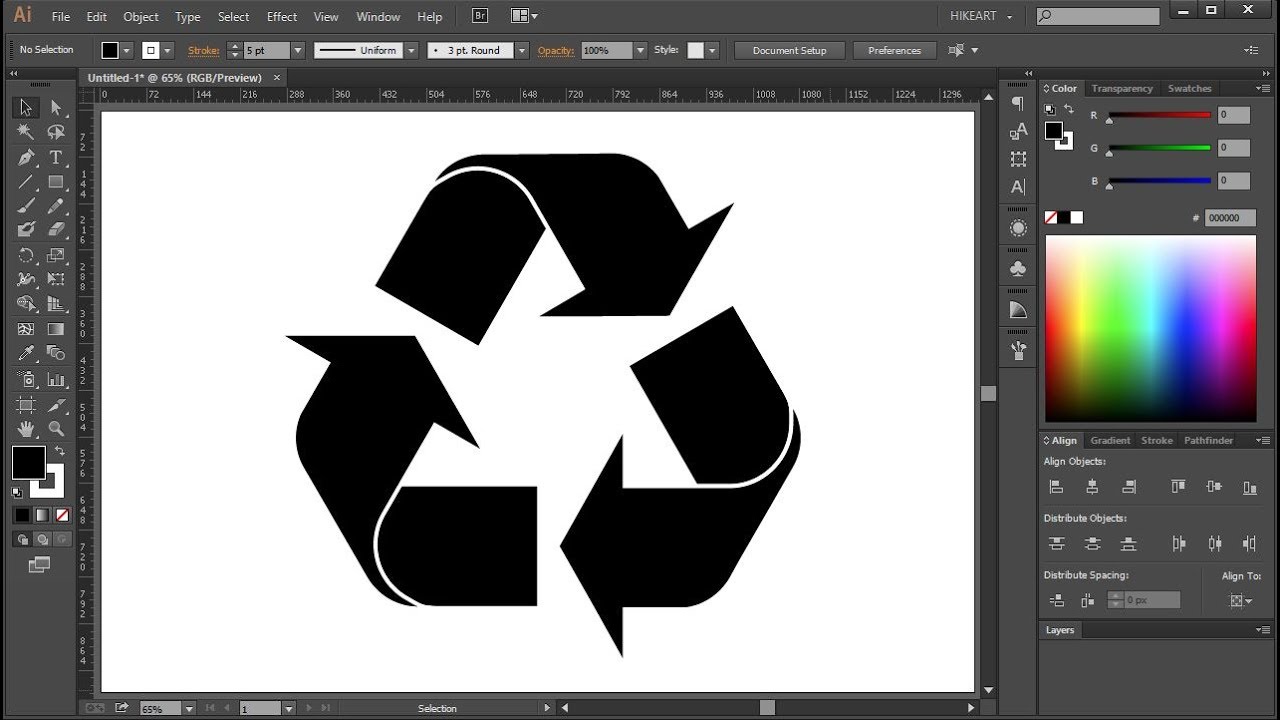Select the Pencil tool
The image size is (1280, 720).
tap(56, 205)
